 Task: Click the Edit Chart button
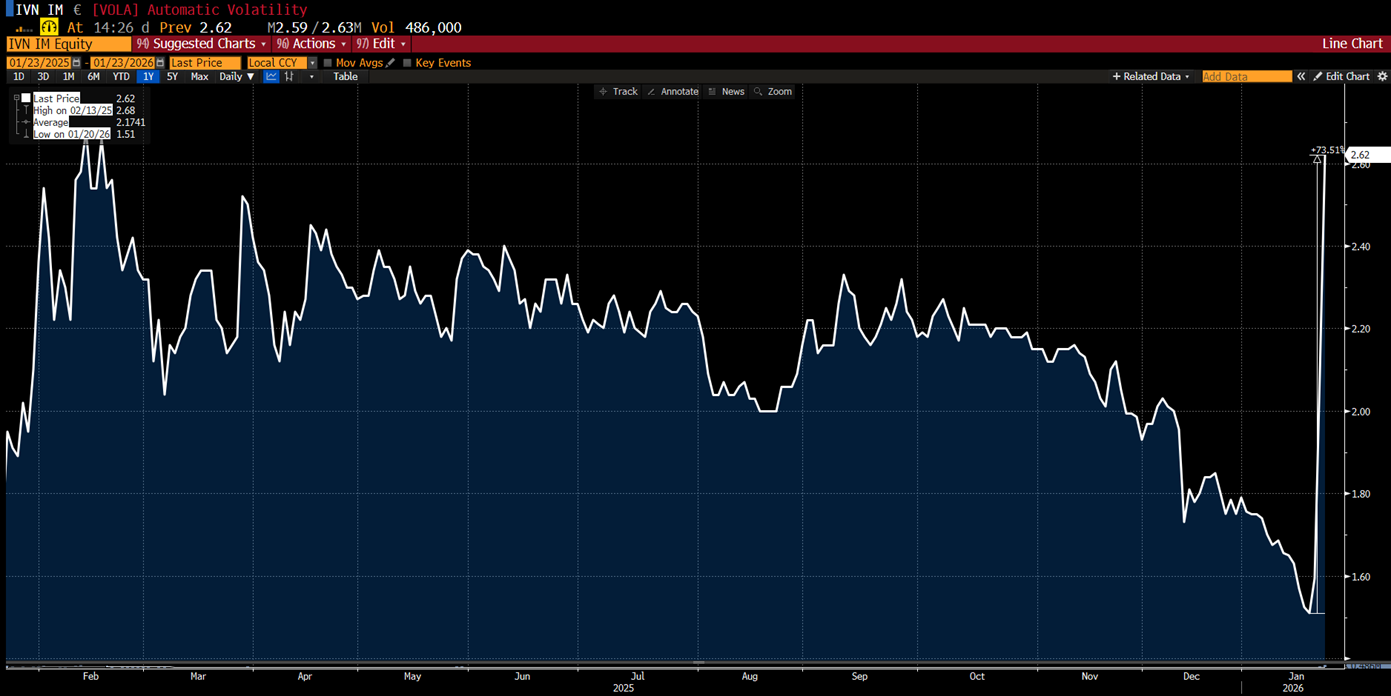1341,77
